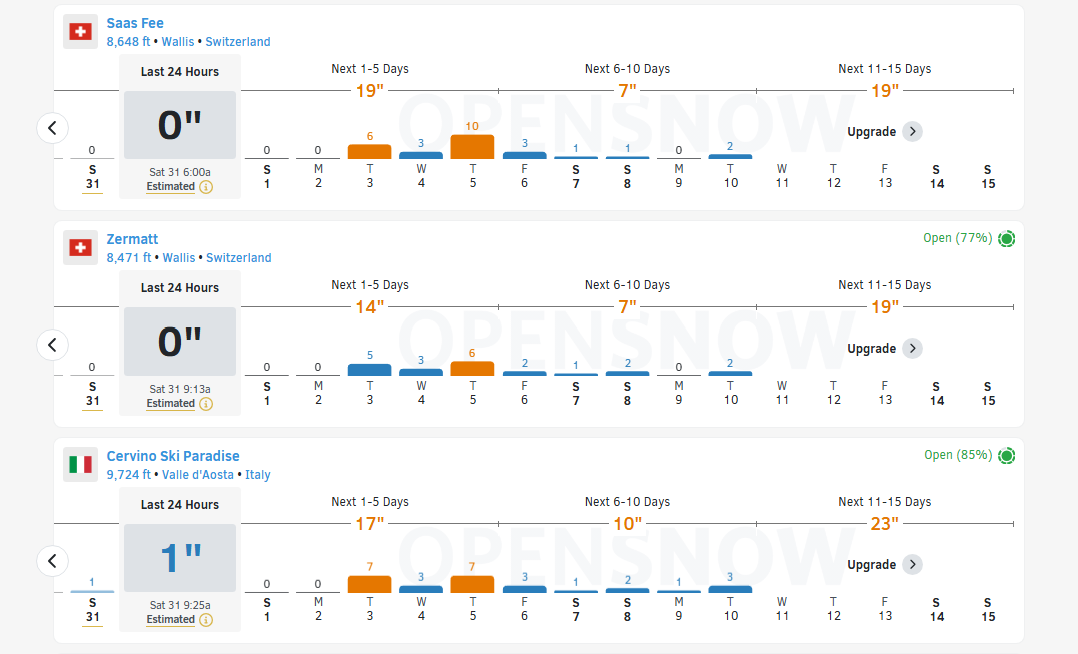This screenshot has height=654, width=1078.
Task: Click the Estimated label under Cervino's snowfall
Action: (x=171, y=620)
